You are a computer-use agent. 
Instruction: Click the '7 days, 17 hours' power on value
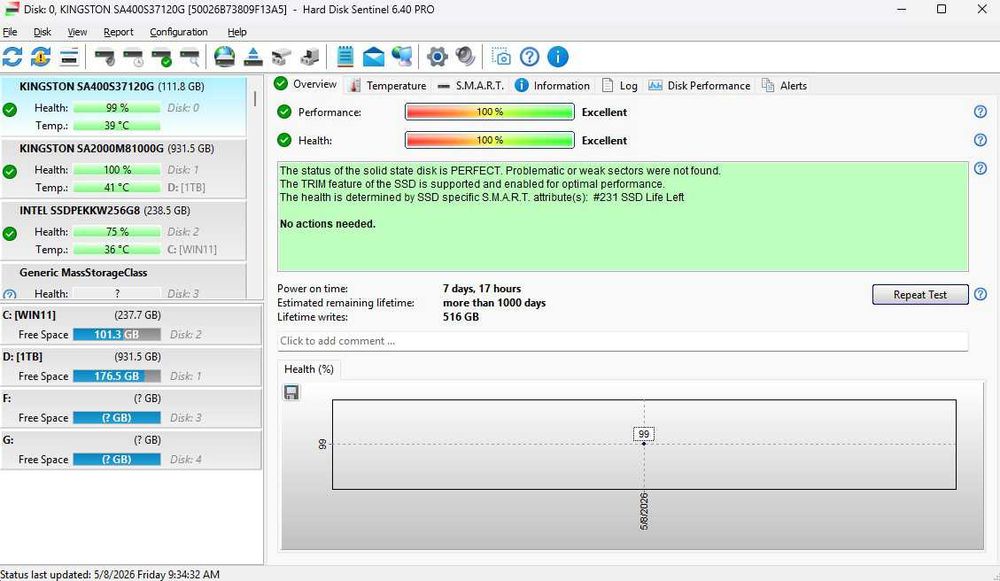482,289
